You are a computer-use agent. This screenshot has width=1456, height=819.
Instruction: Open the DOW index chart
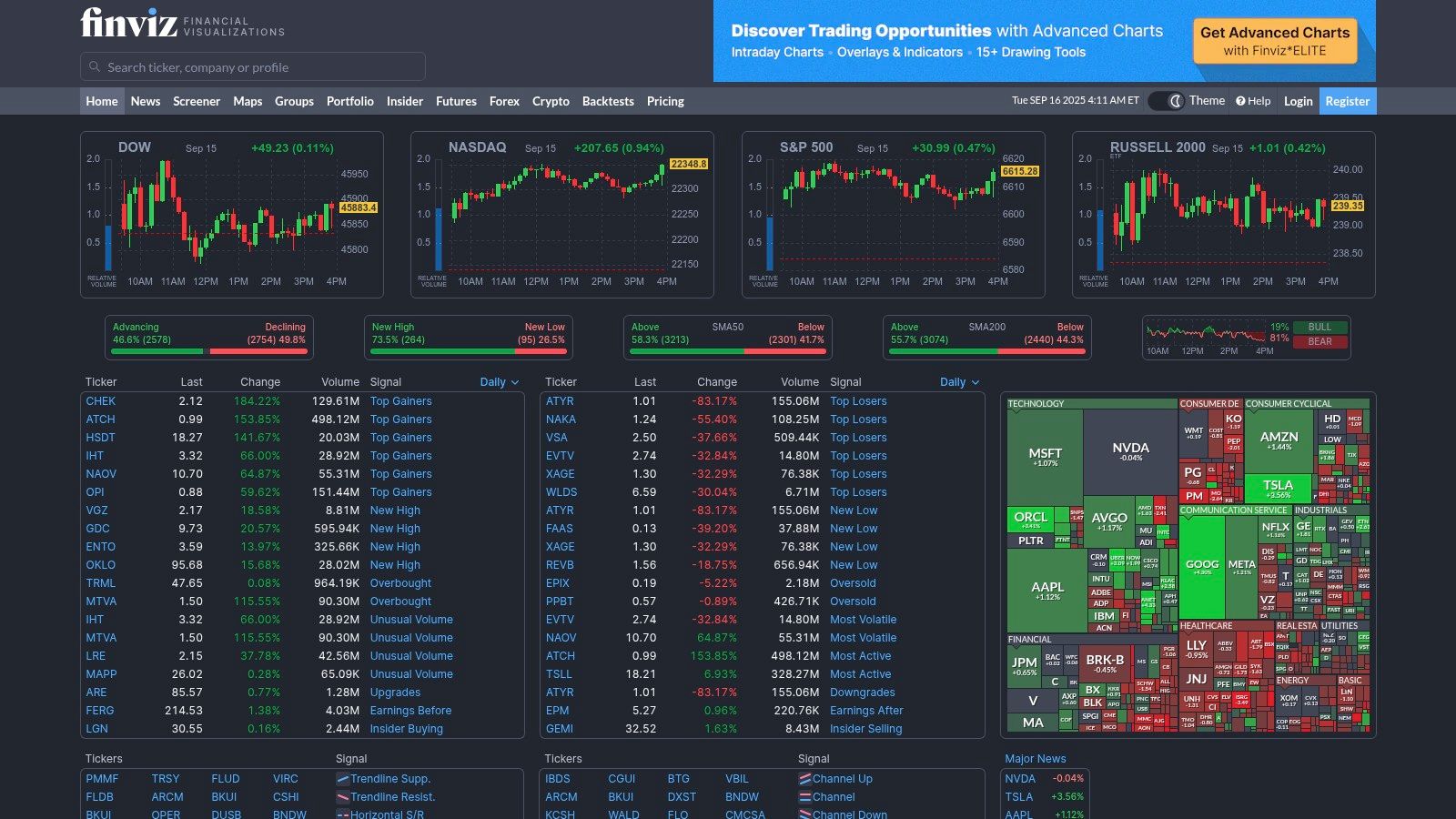point(232,215)
